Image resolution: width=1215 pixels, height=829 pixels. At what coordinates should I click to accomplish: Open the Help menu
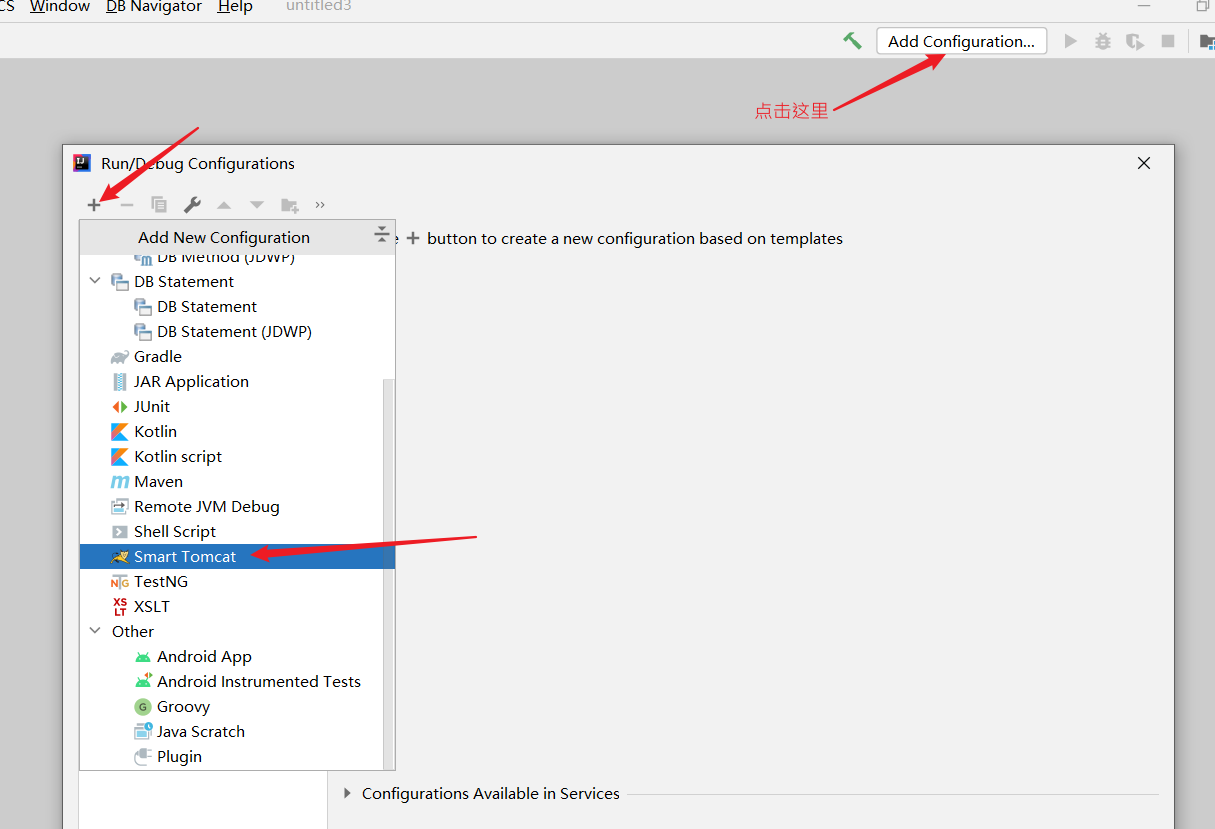coord(235,7)
